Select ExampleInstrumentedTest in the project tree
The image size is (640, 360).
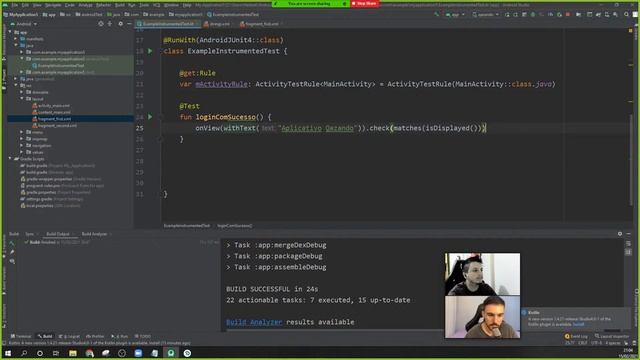click(x=61, y=65)
